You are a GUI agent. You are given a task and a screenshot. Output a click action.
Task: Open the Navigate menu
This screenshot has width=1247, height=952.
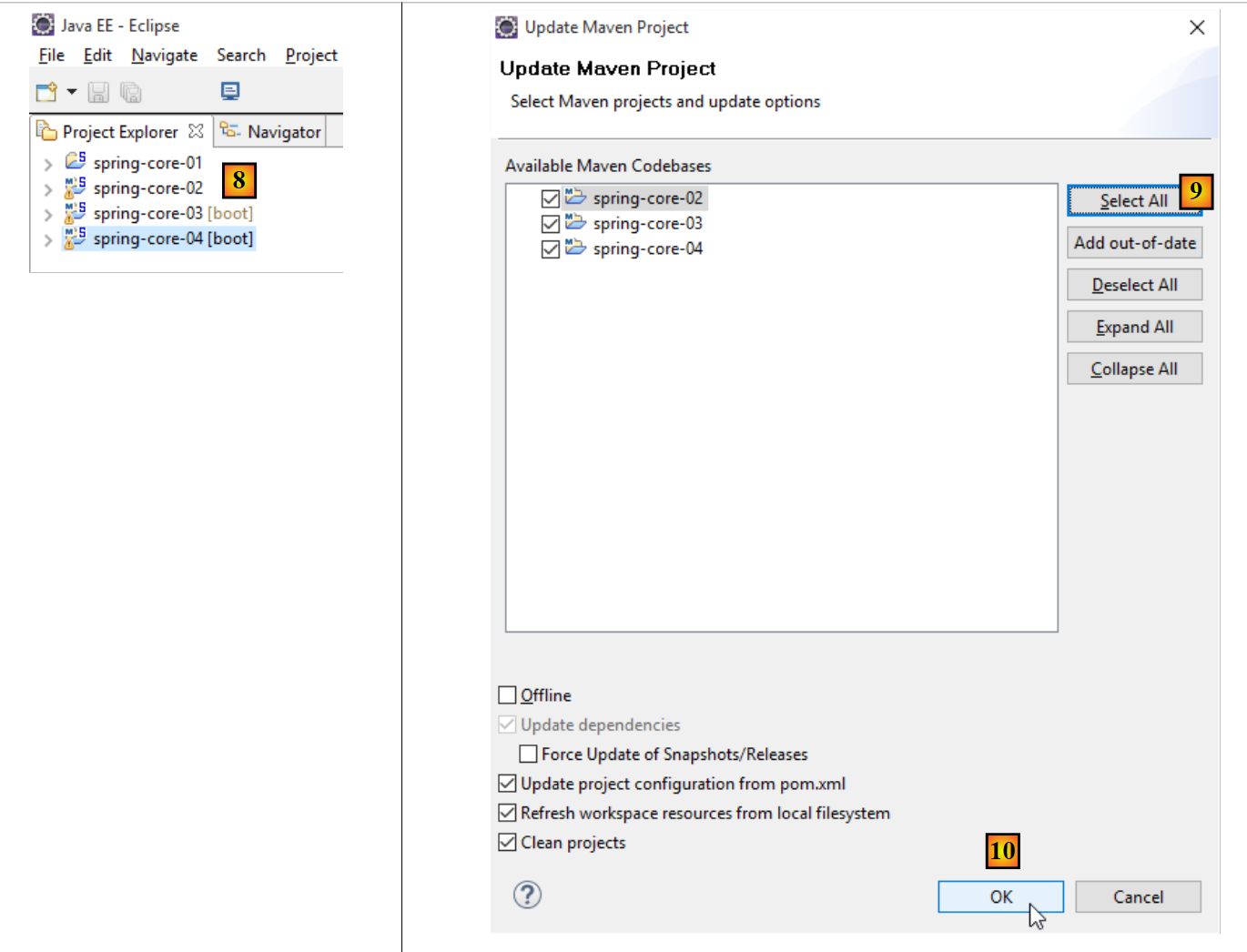[x=164, y=56]
